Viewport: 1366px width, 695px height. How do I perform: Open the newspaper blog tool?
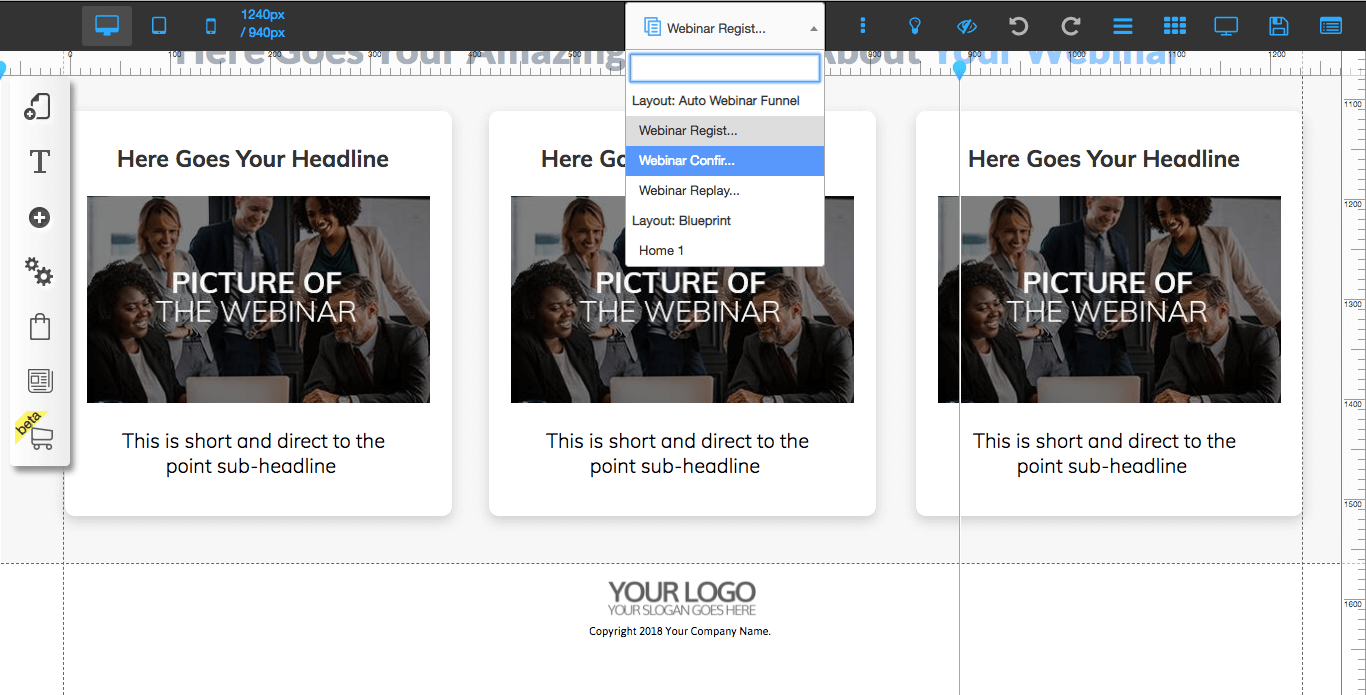[x=39, y=381]
